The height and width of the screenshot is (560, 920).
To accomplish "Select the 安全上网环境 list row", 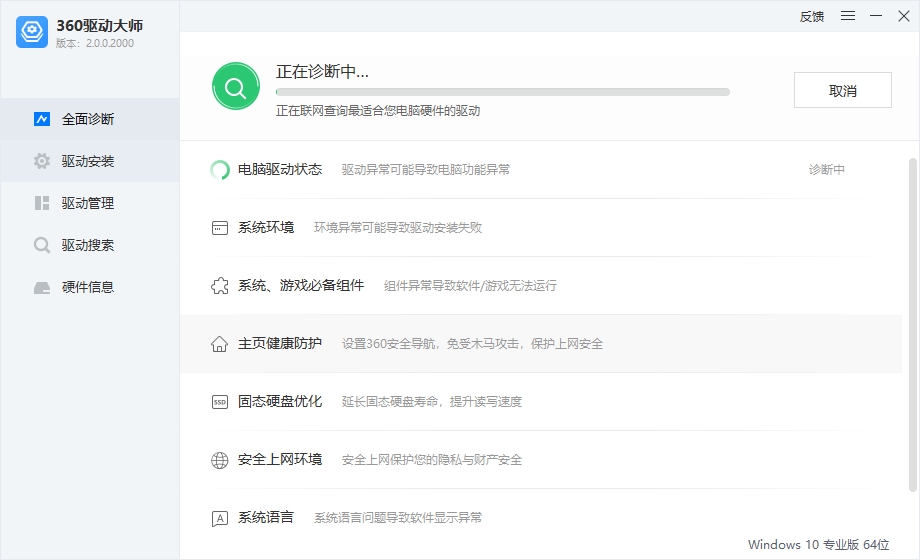I will pos(540,460).
